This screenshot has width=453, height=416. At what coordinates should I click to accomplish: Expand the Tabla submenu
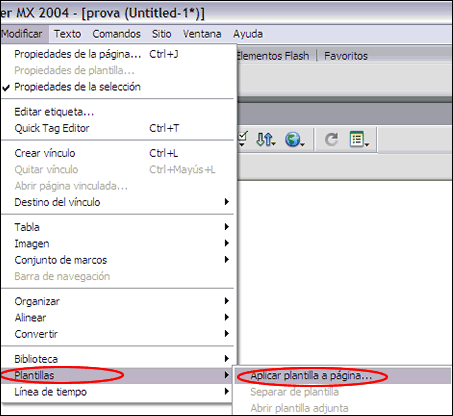(118, 227)
